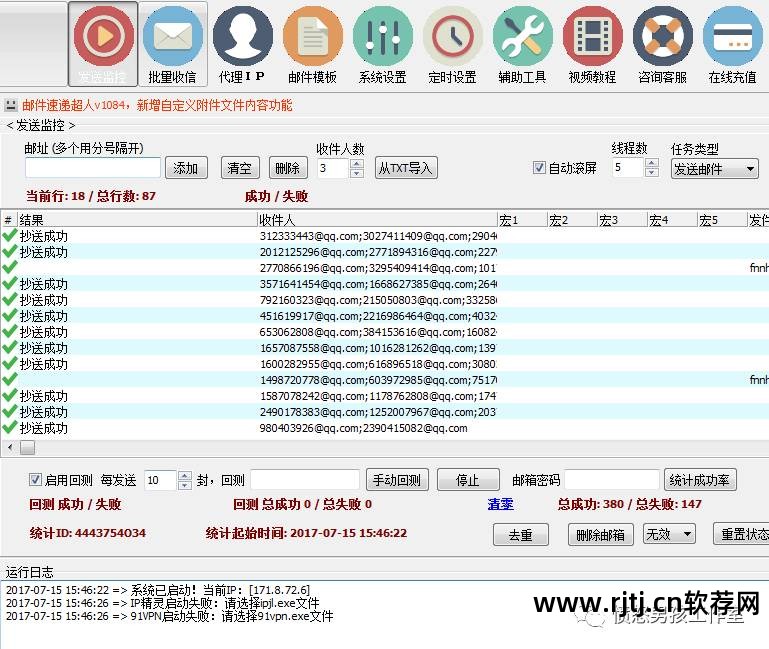
Task: Click the 宏3 column header
Action: pyautogui.click(x=622, y=220)
